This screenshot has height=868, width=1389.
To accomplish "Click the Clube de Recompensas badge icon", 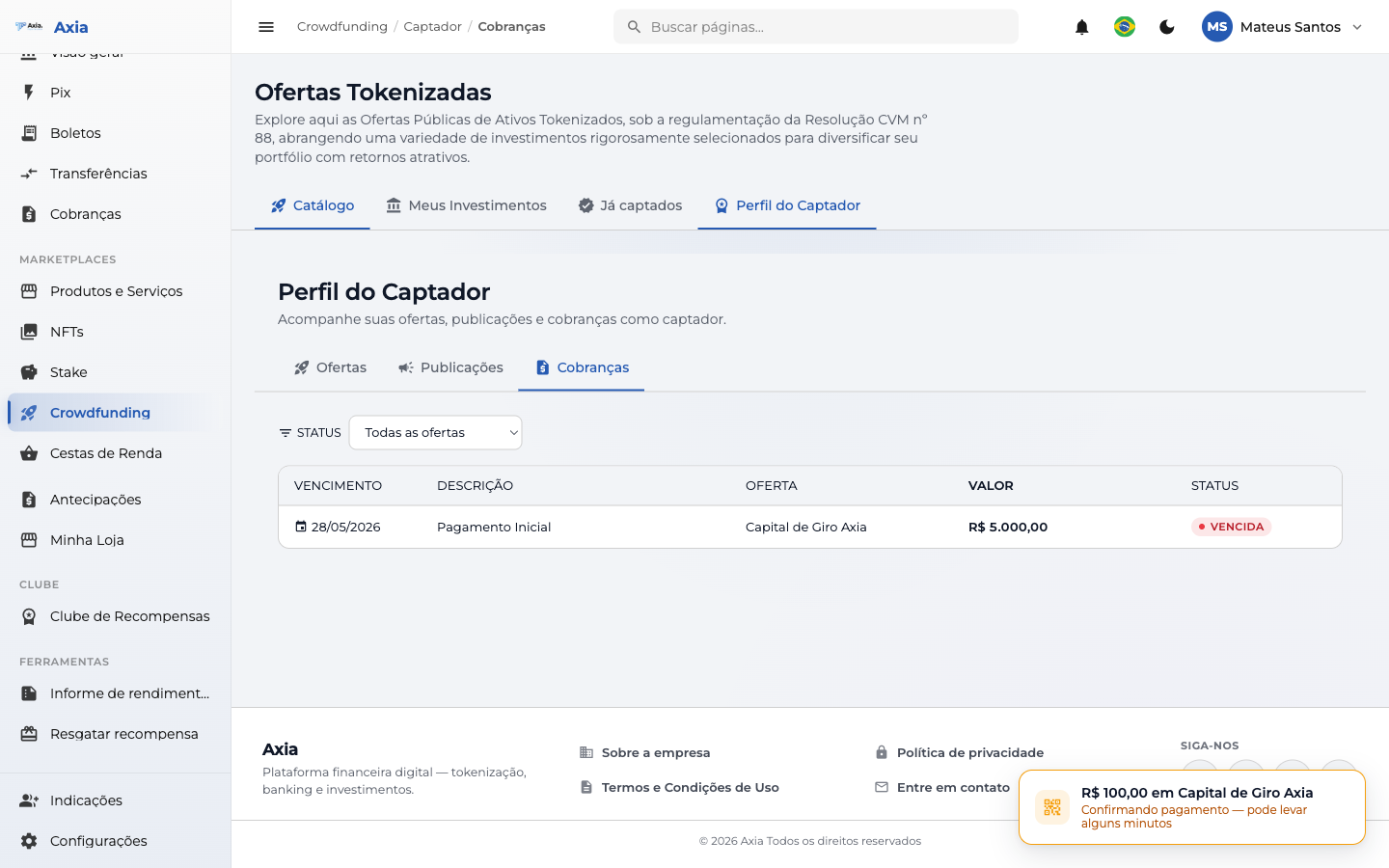I will pyautogui.click(x=29, y=616).
